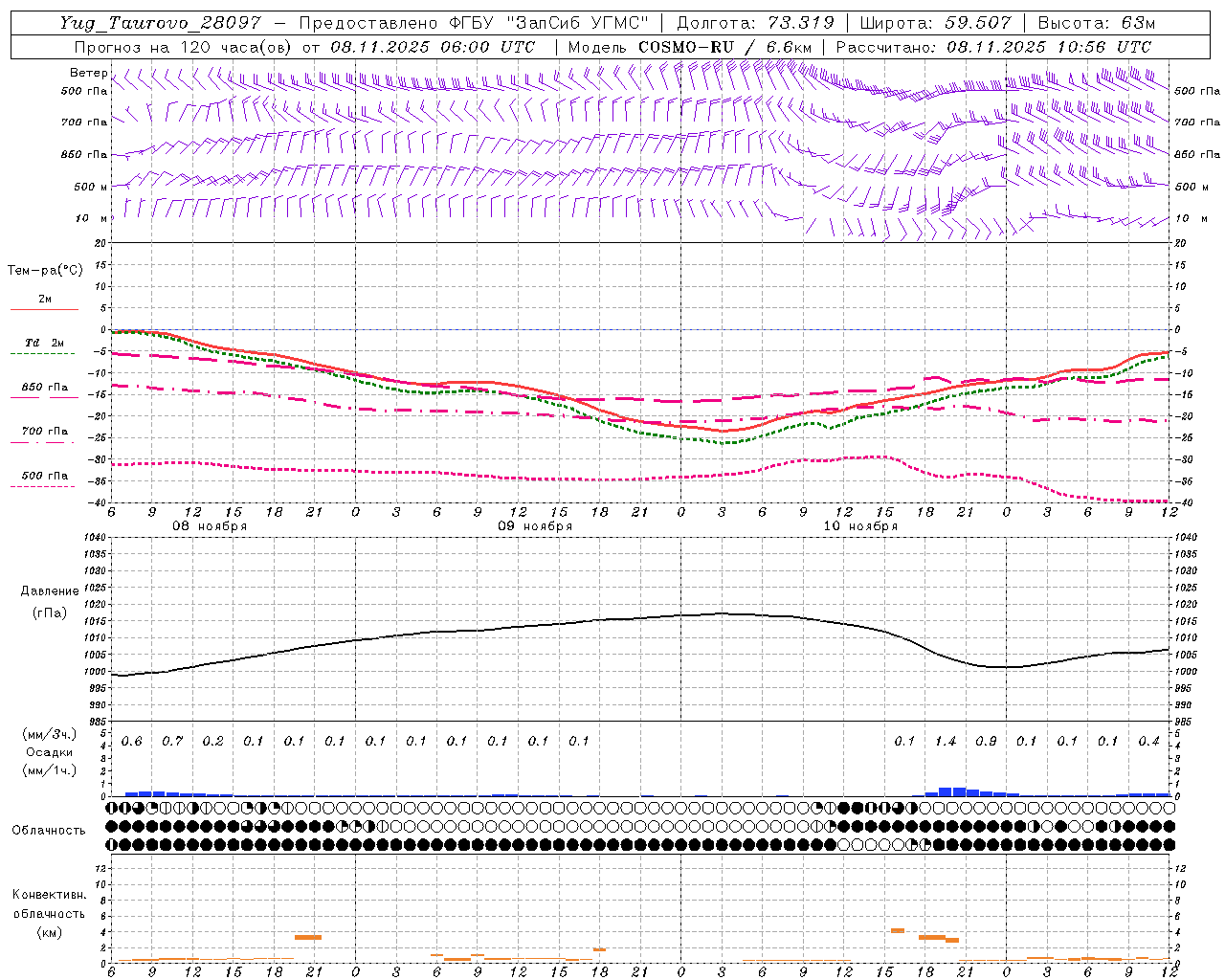This screenshot has width=1225, height=980.
Task: Click the peak precipitation amount 1.4
Action: click(946, 742)
